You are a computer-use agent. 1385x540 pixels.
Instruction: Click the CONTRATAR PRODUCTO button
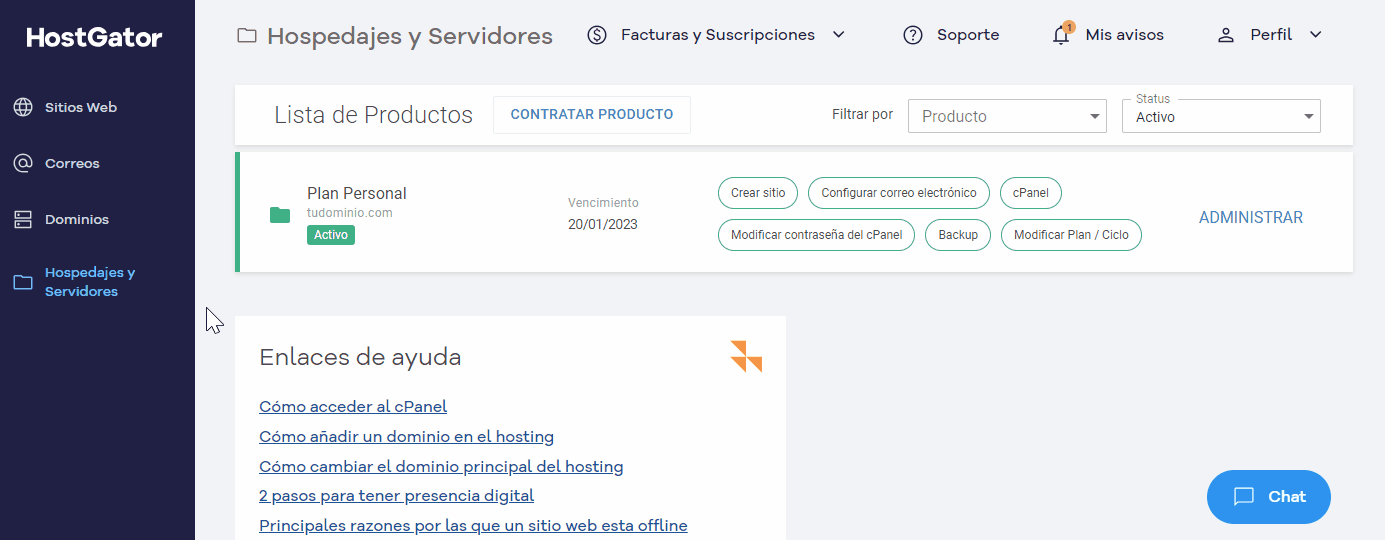coord(592,115)
